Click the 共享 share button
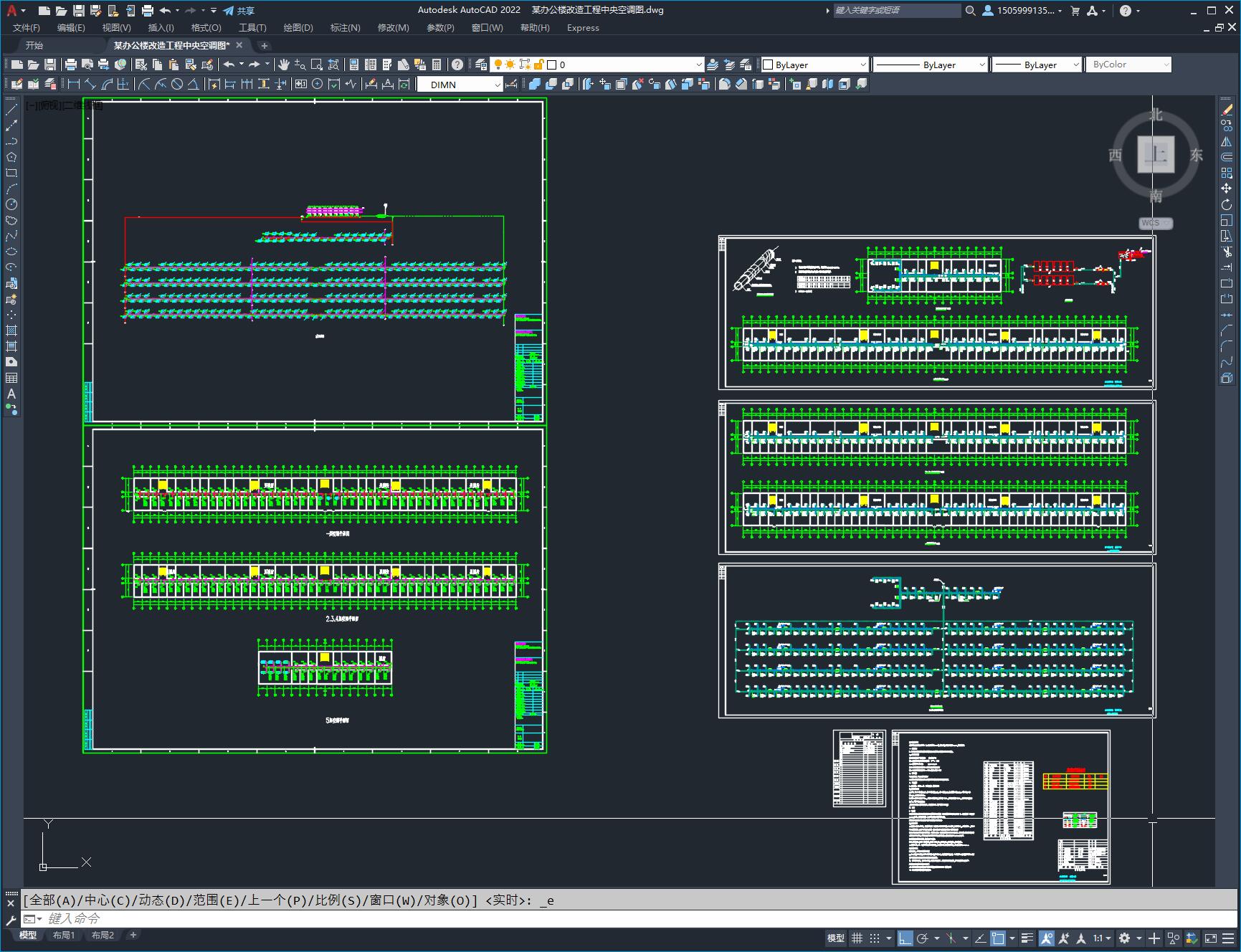 [x=239, y=11]
